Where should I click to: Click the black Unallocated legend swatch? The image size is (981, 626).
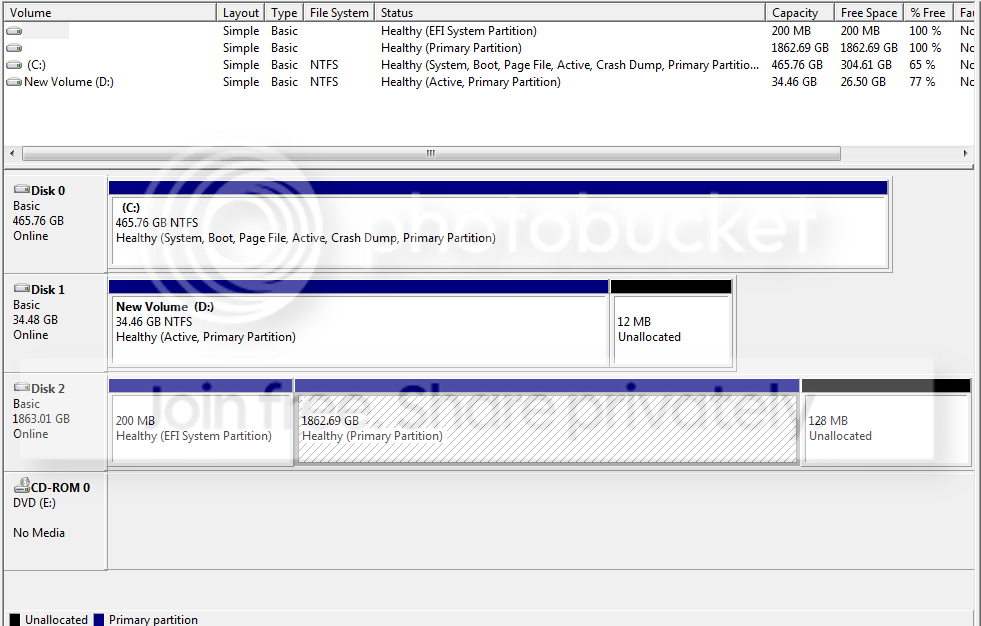(x=14, y=620)
